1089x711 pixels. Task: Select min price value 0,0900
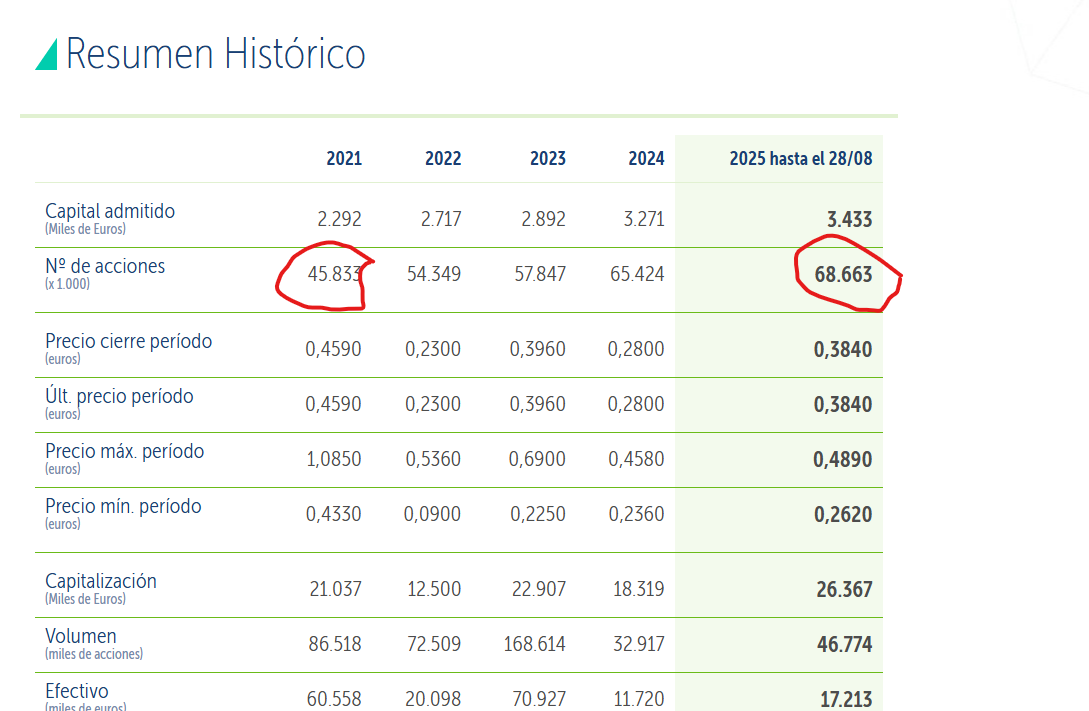coord(433,513)
